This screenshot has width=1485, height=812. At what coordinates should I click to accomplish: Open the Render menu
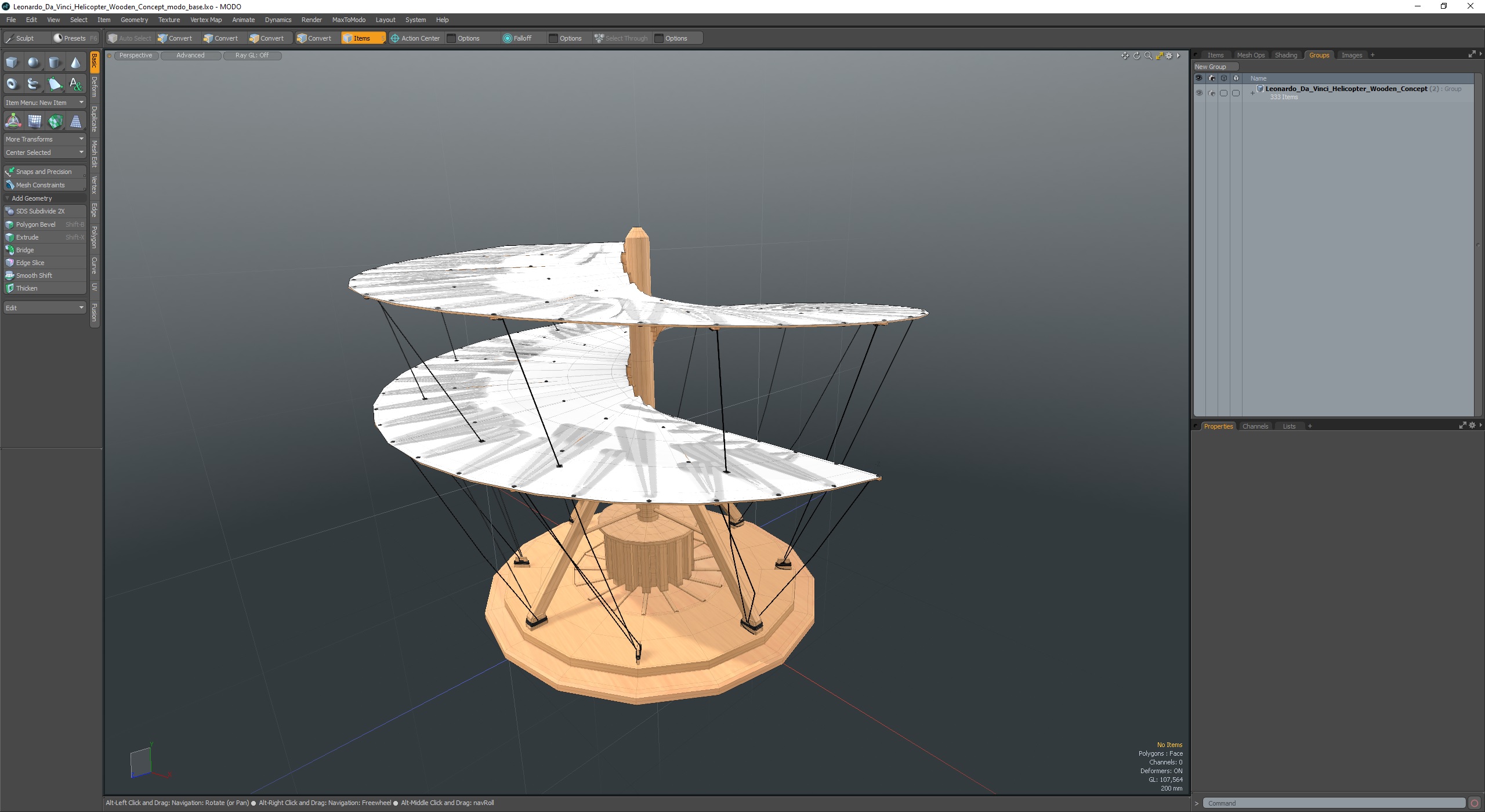point(312,20)
